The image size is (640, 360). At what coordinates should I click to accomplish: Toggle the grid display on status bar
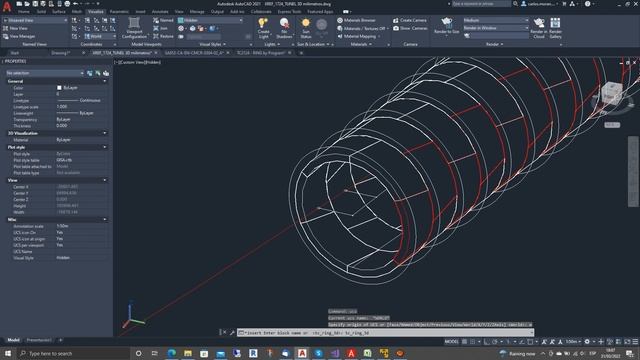tap(464, 342)
